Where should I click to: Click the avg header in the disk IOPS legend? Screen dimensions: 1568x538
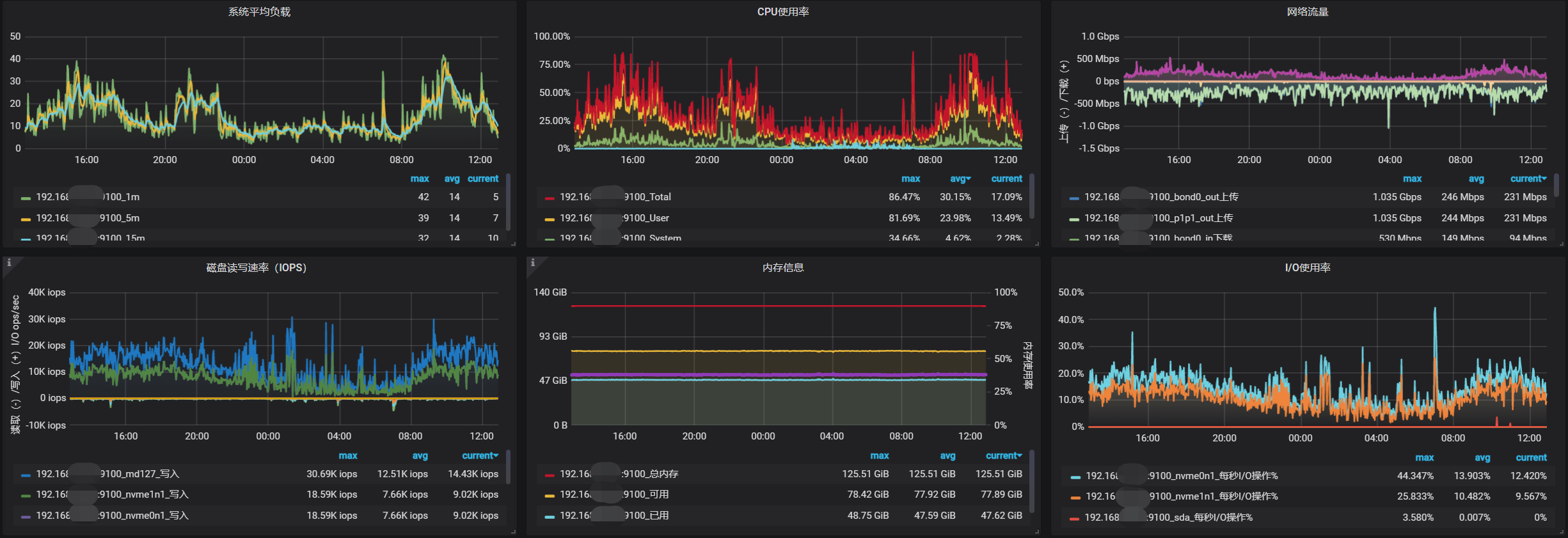[x=420, y=455]
